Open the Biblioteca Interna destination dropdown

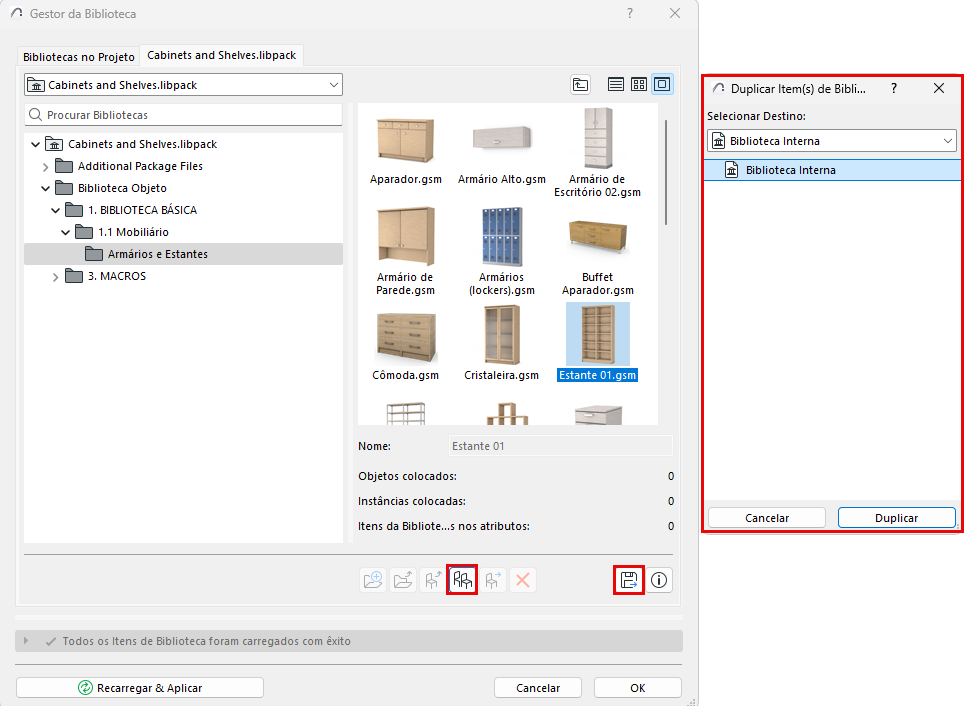(x=832, y=141)
